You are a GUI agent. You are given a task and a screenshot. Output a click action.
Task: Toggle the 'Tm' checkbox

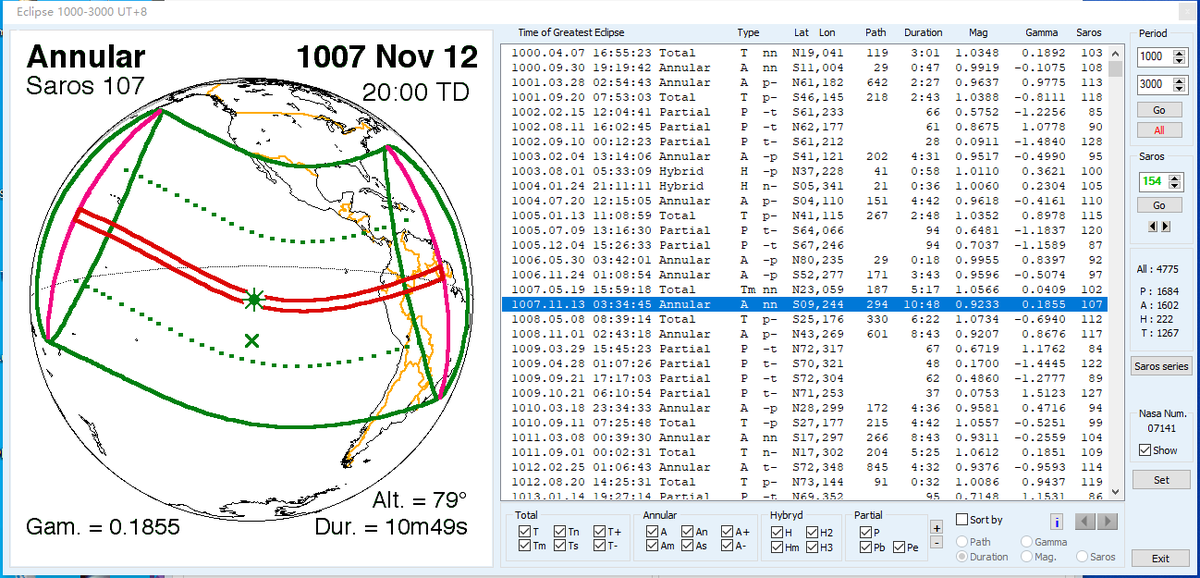(525, 547)
